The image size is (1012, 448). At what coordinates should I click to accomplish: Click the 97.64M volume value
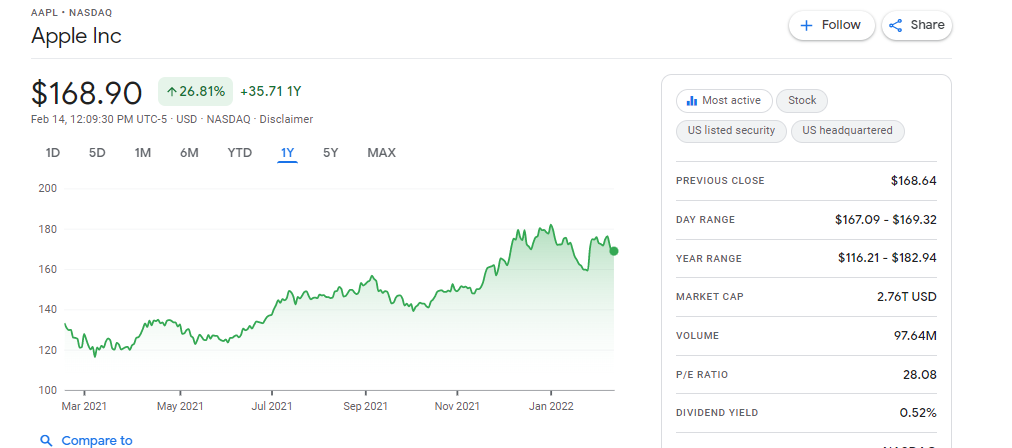915,336
